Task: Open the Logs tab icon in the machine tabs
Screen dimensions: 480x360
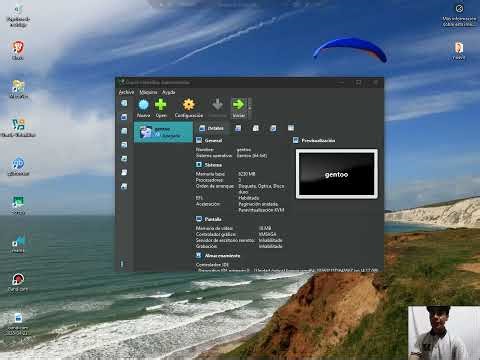Action: [256, 128]
